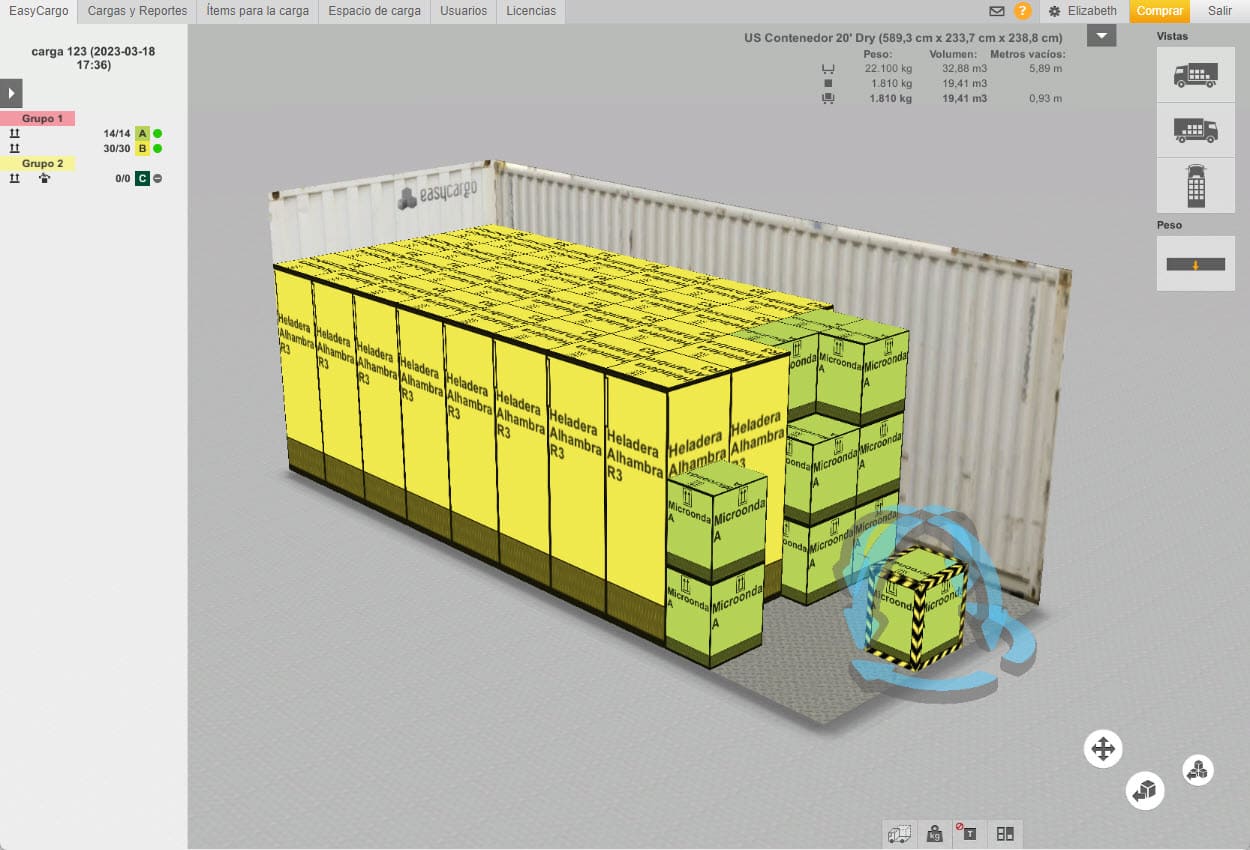Toggle the green status dot for item A
This screenshot has height=850, width=1250.
pos(158,133)
